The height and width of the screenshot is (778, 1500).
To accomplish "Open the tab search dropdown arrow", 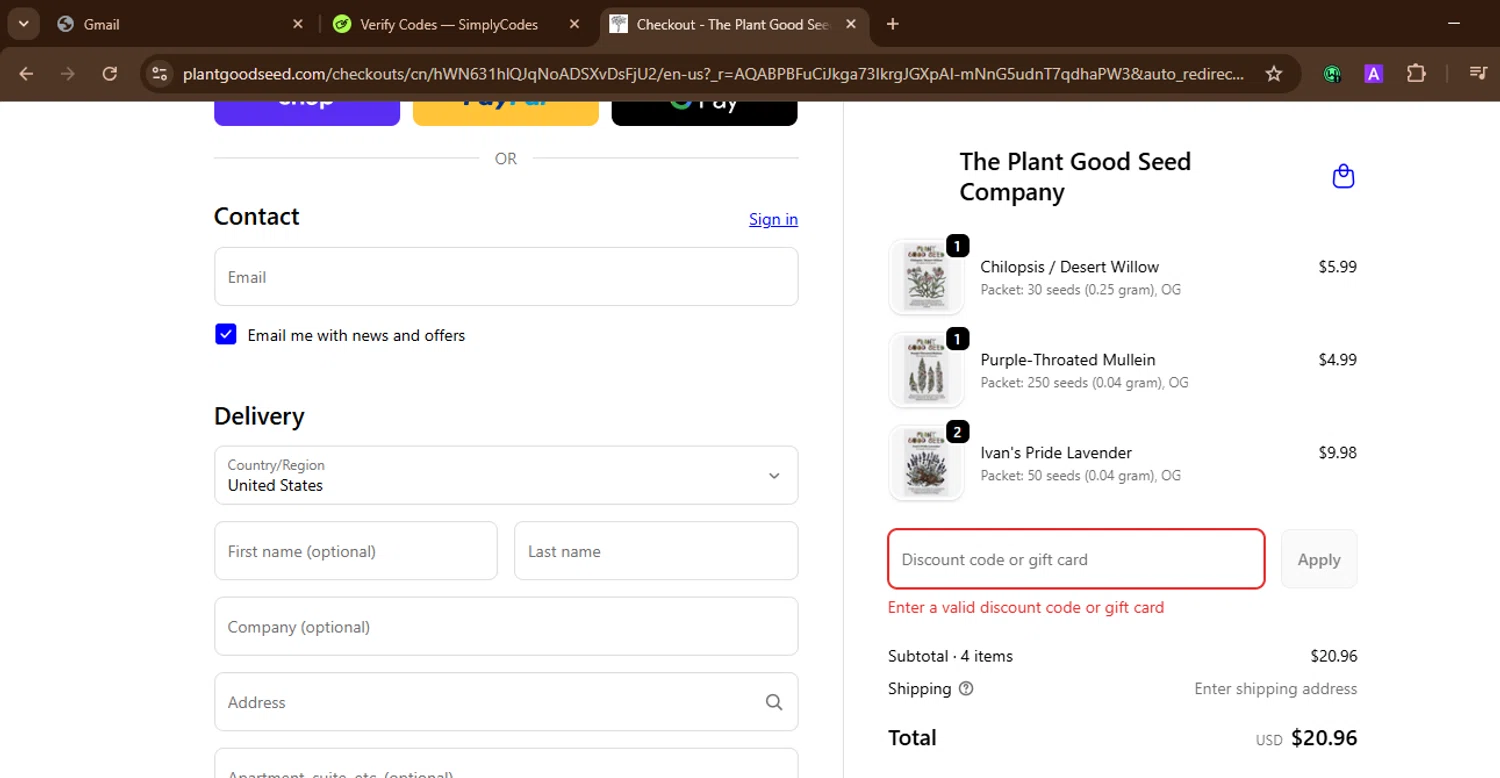I will (23, 24).
